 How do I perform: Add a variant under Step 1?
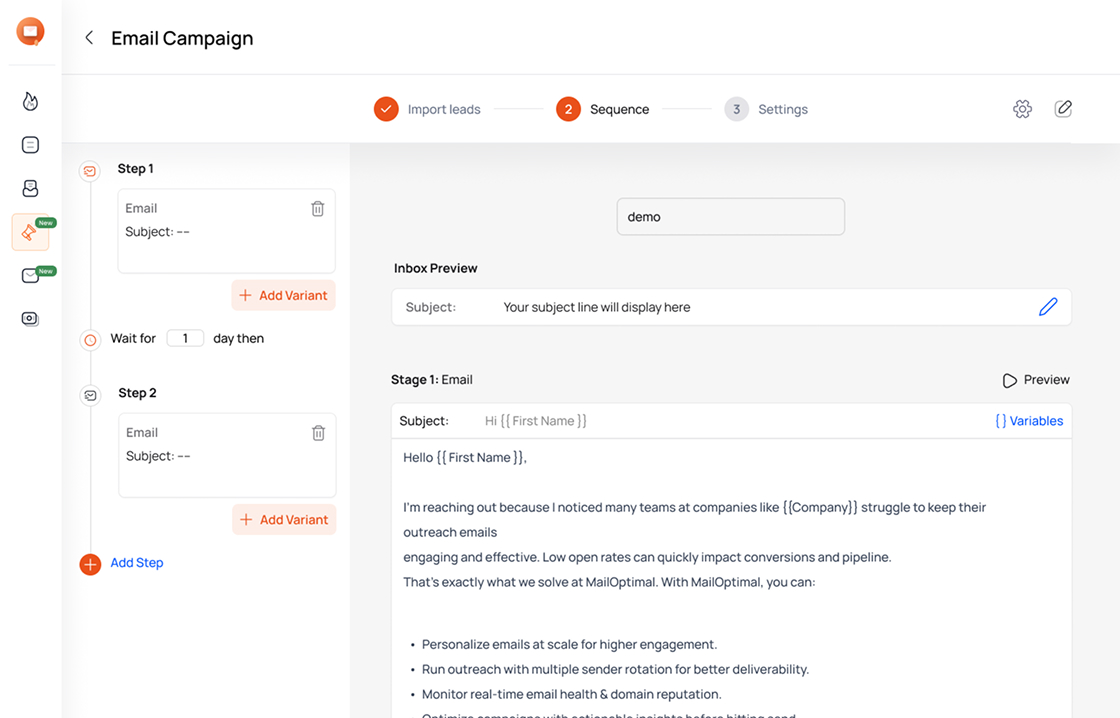click(x=283, y=295)
